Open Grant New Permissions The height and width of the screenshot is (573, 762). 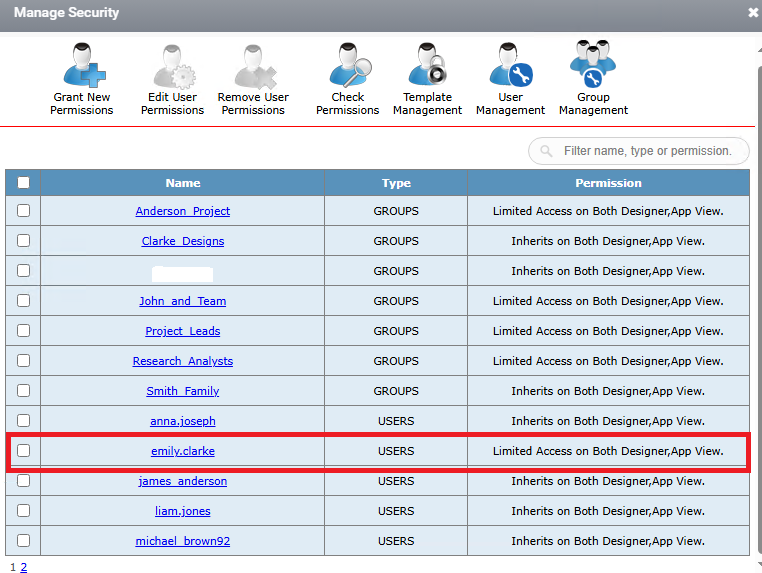tap(82, 79)
